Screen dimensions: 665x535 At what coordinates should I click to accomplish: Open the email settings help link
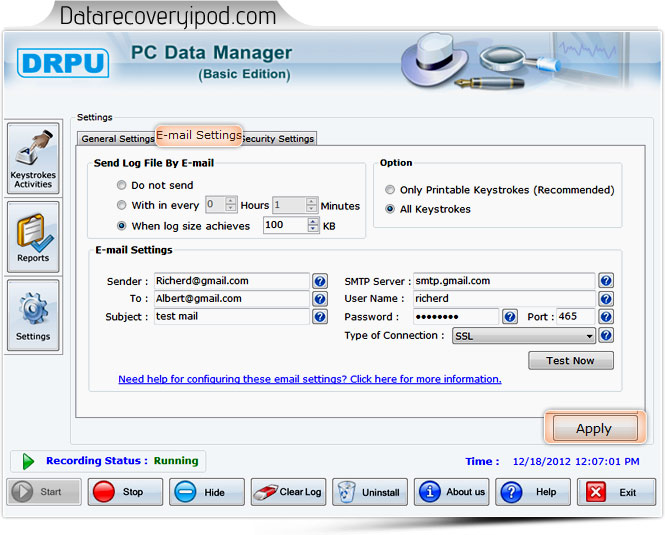pos(310,379)
